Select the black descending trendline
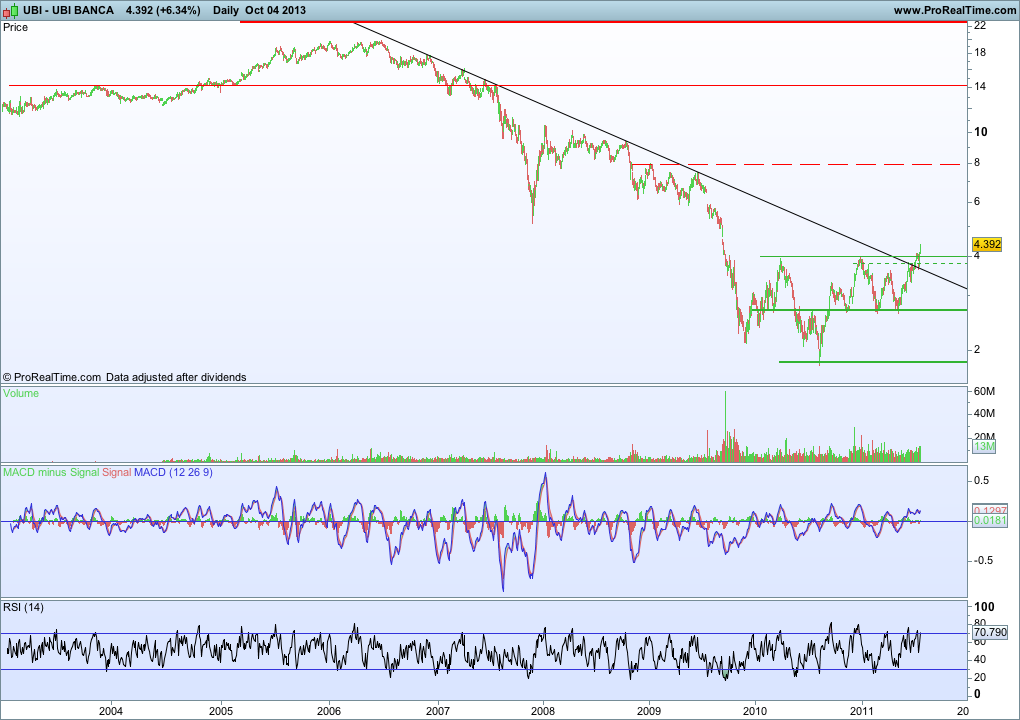Viewport: 1020px width, 720px height. coord(660,155)
